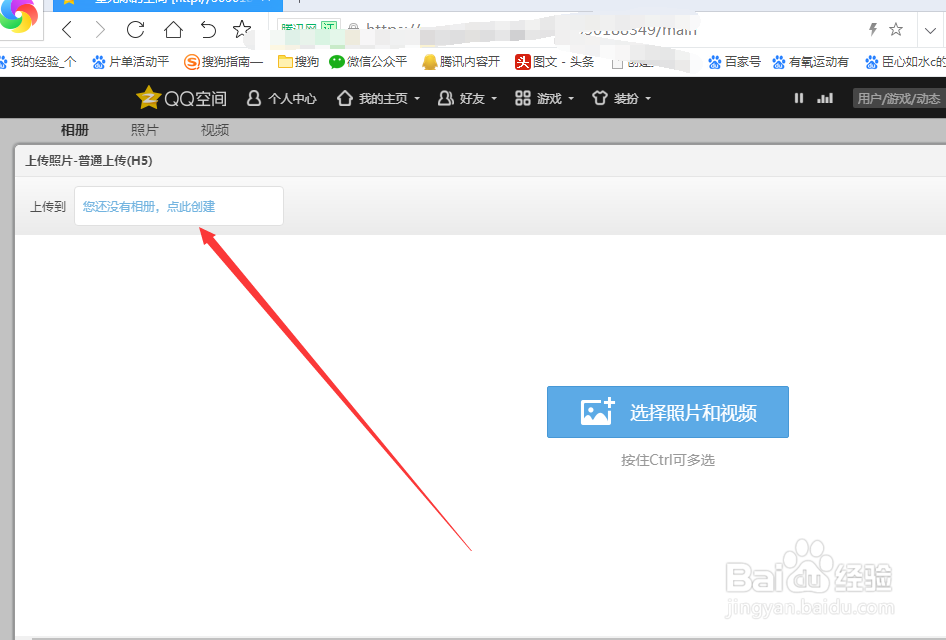
Task: Open the browser home page icon
Action: pos(171,30)
